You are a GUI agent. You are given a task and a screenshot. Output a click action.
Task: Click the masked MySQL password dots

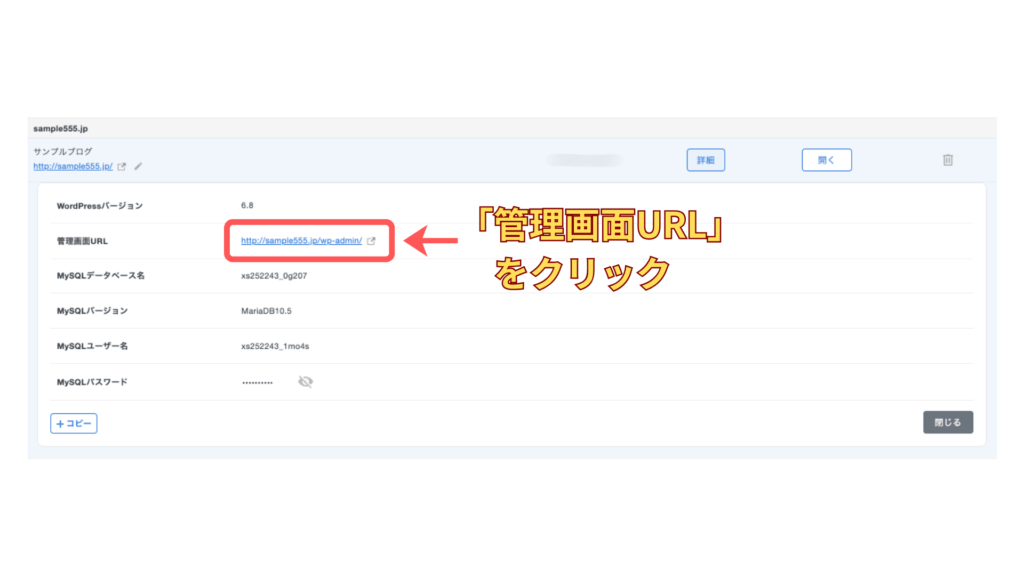pyautogui.click(x=257, y=383)
